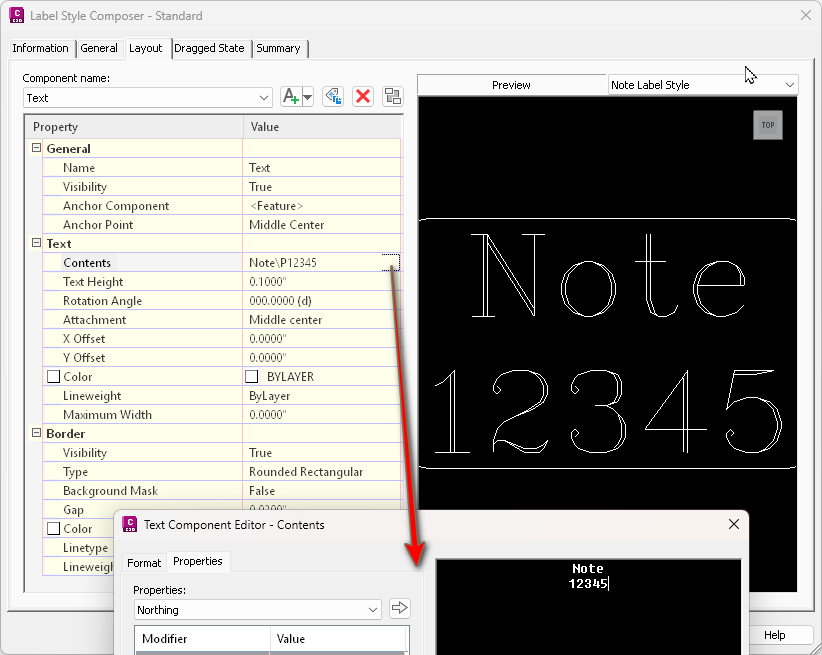Open the Summary tab
The width and height of the screenshot is (822, 655).
click(278, 48)
